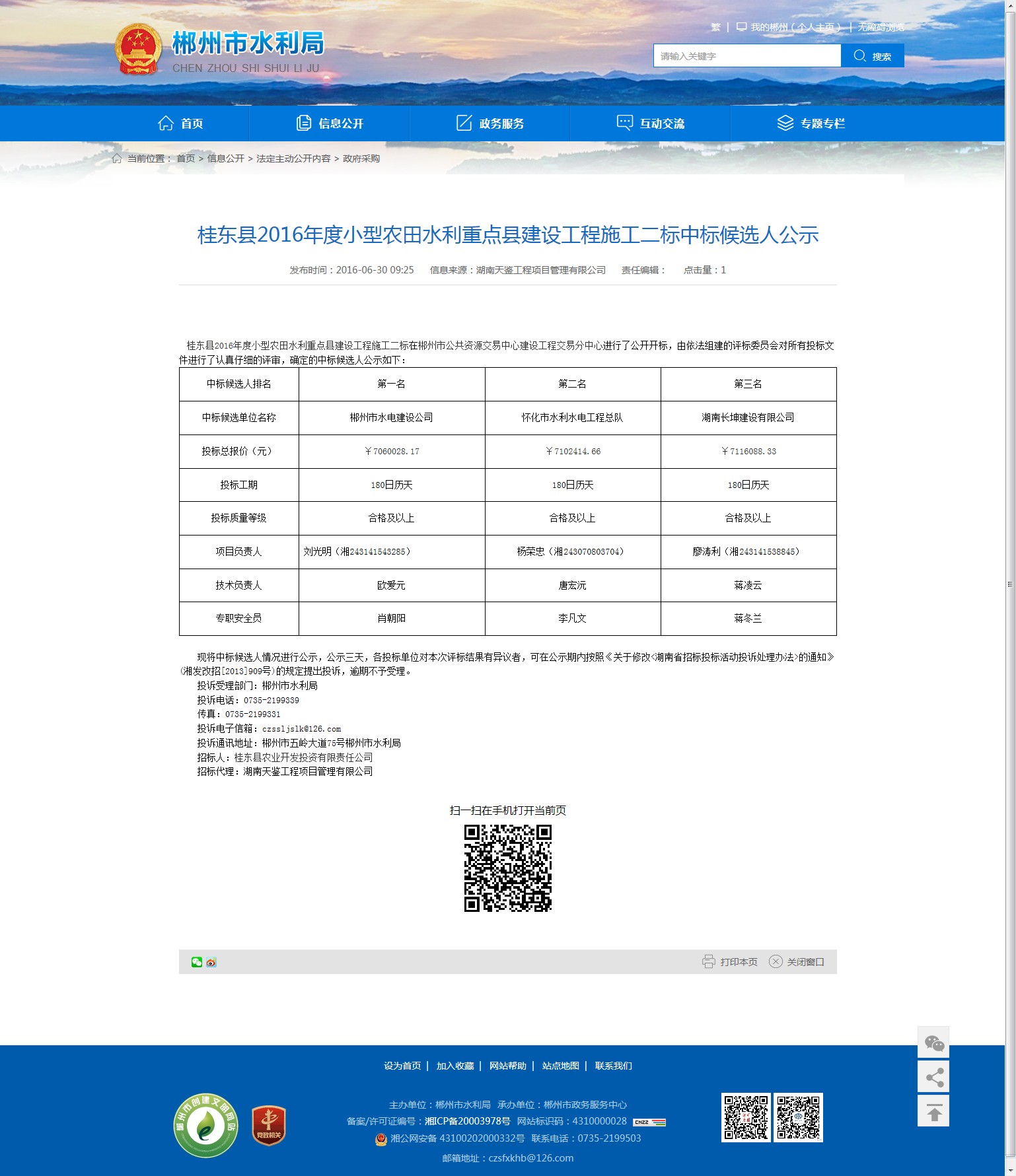This screenshot has height=1176, width=1016.
Task: Click the 搜索 search button
Action: pos(873,56)
